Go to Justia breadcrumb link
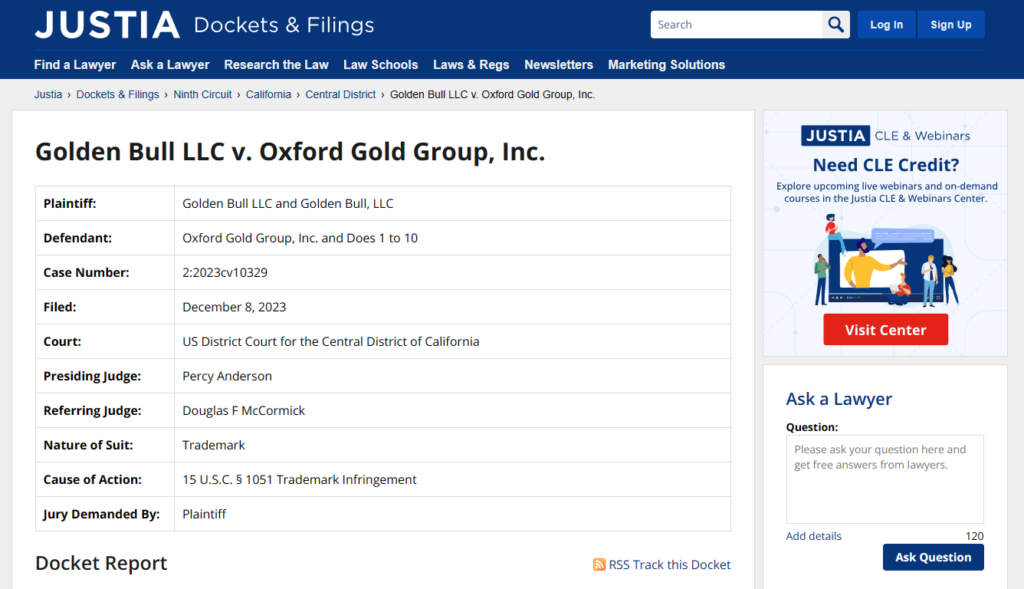The height and width of the screenshot is (589, 1024). (48, 95)
